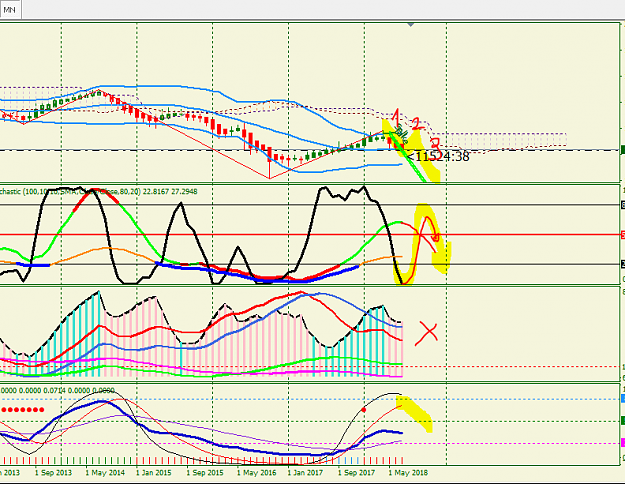Click the "1 May 2014" date label

coord(105,473)
